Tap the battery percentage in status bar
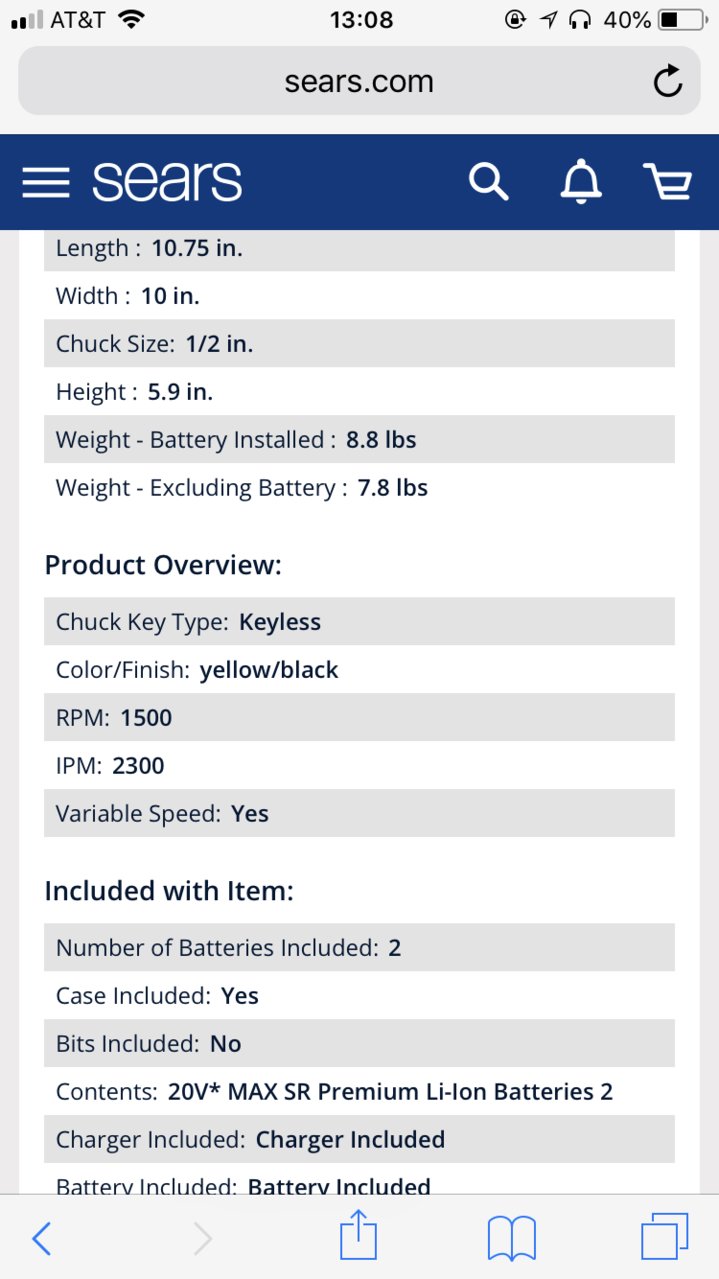This screenshot has height=1279, width=719. tap(627, 19)
